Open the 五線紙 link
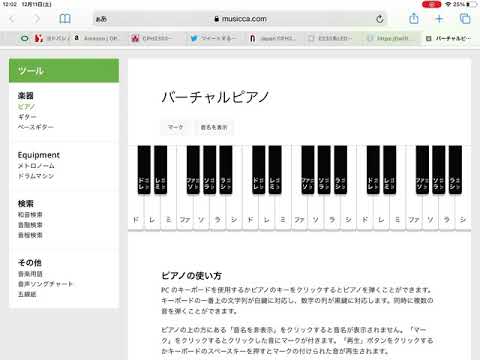Viewport: 480px width, 360px height. pyautogui.click(x=27, y=294)
